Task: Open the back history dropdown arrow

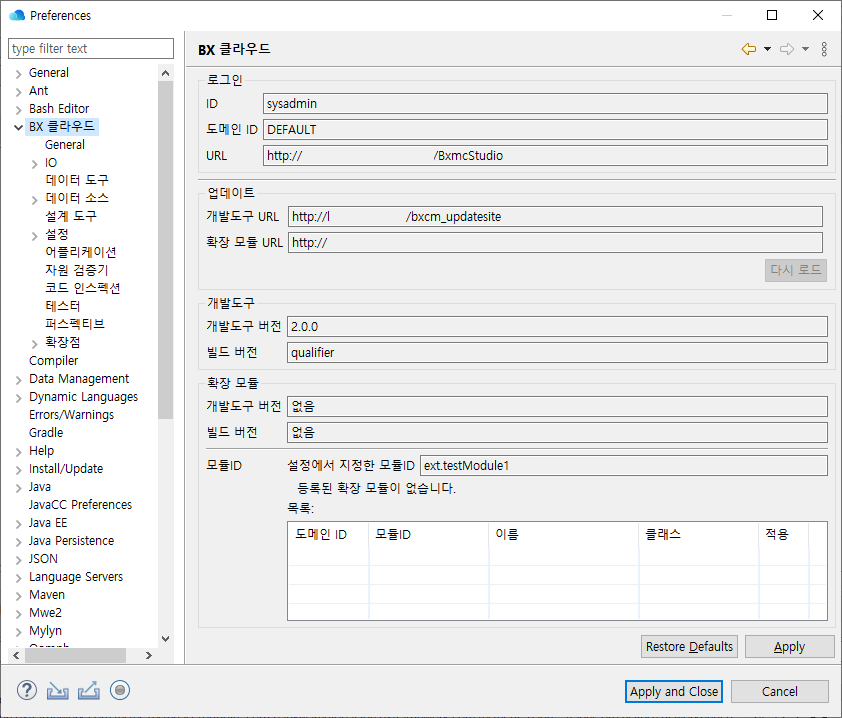Action: [x=767, y=49]
